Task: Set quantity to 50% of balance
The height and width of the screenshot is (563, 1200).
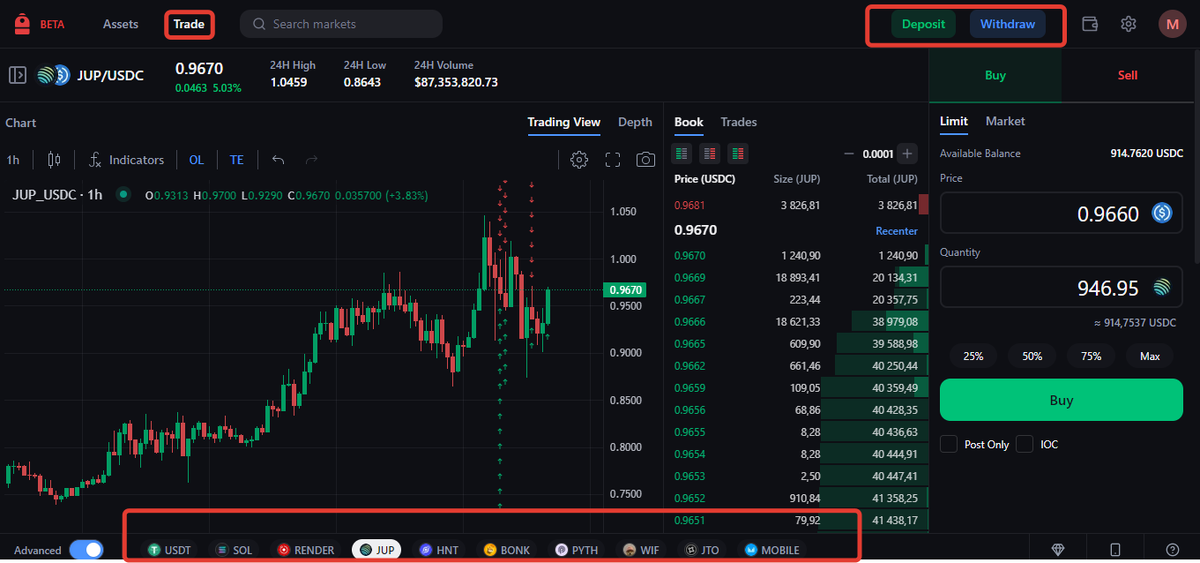Action: (x=1032, y=356)
